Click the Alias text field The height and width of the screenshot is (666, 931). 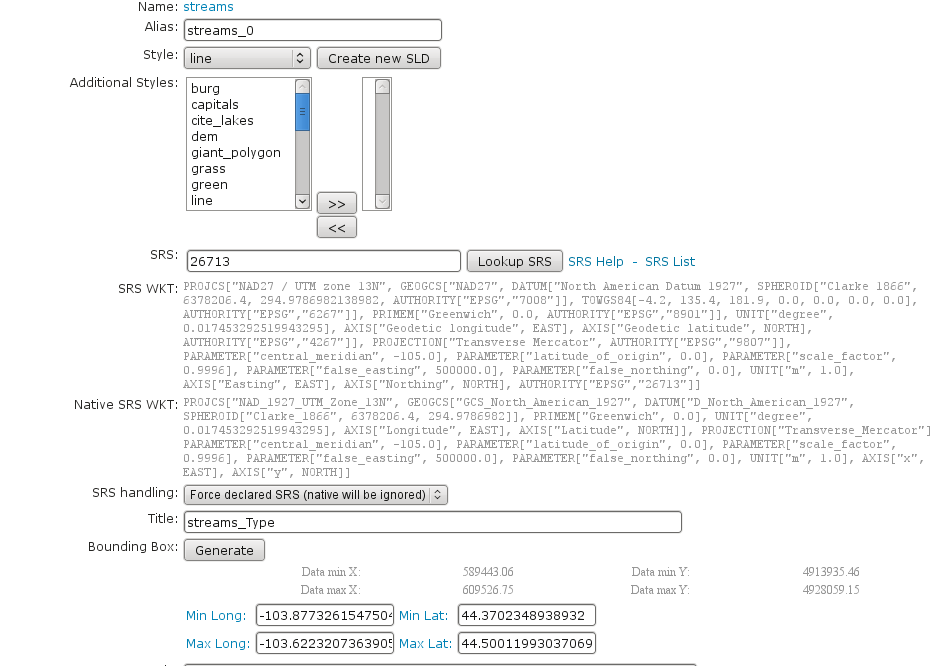(312, 30)
